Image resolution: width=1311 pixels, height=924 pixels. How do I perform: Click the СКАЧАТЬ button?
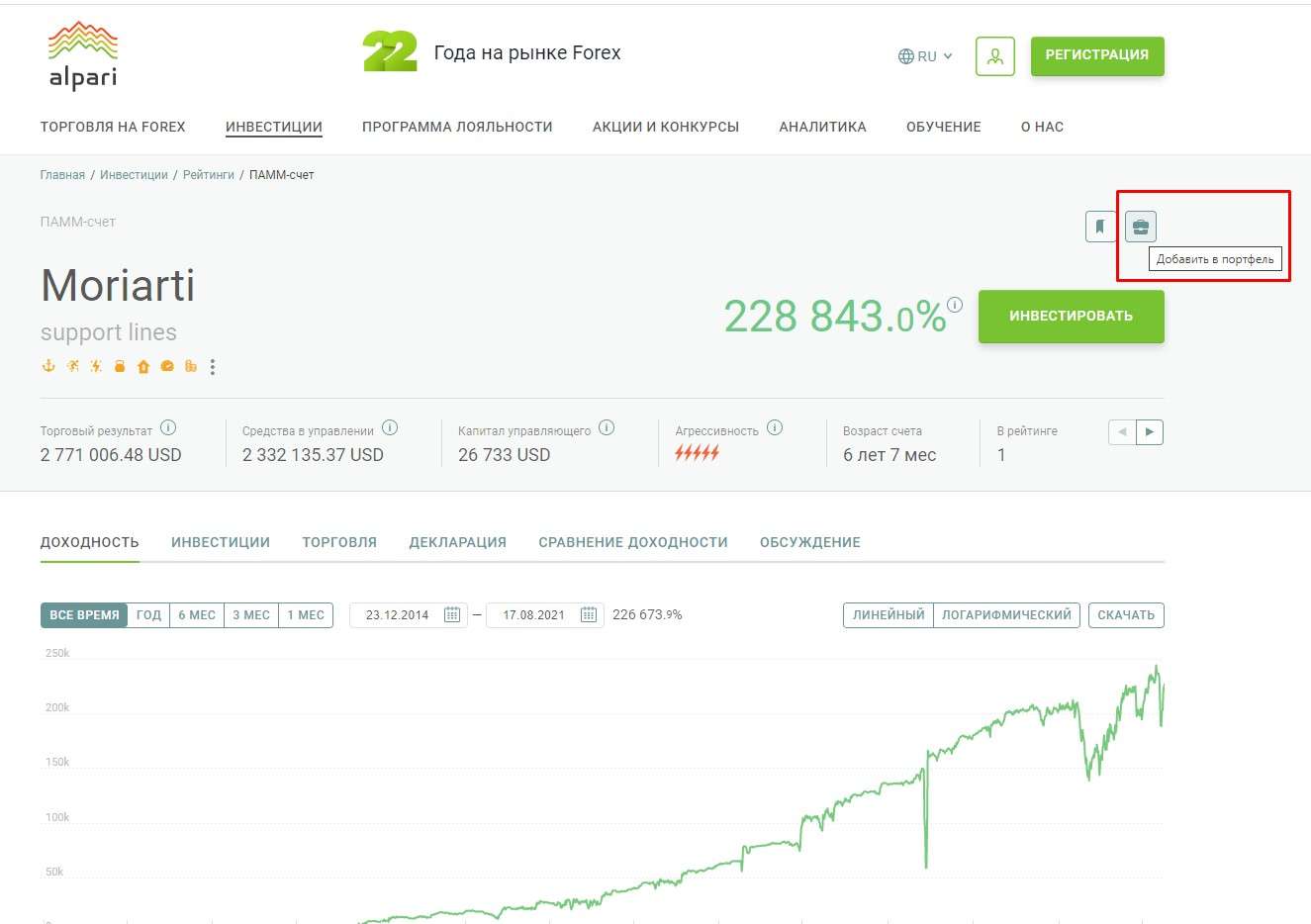[1126, 615]
